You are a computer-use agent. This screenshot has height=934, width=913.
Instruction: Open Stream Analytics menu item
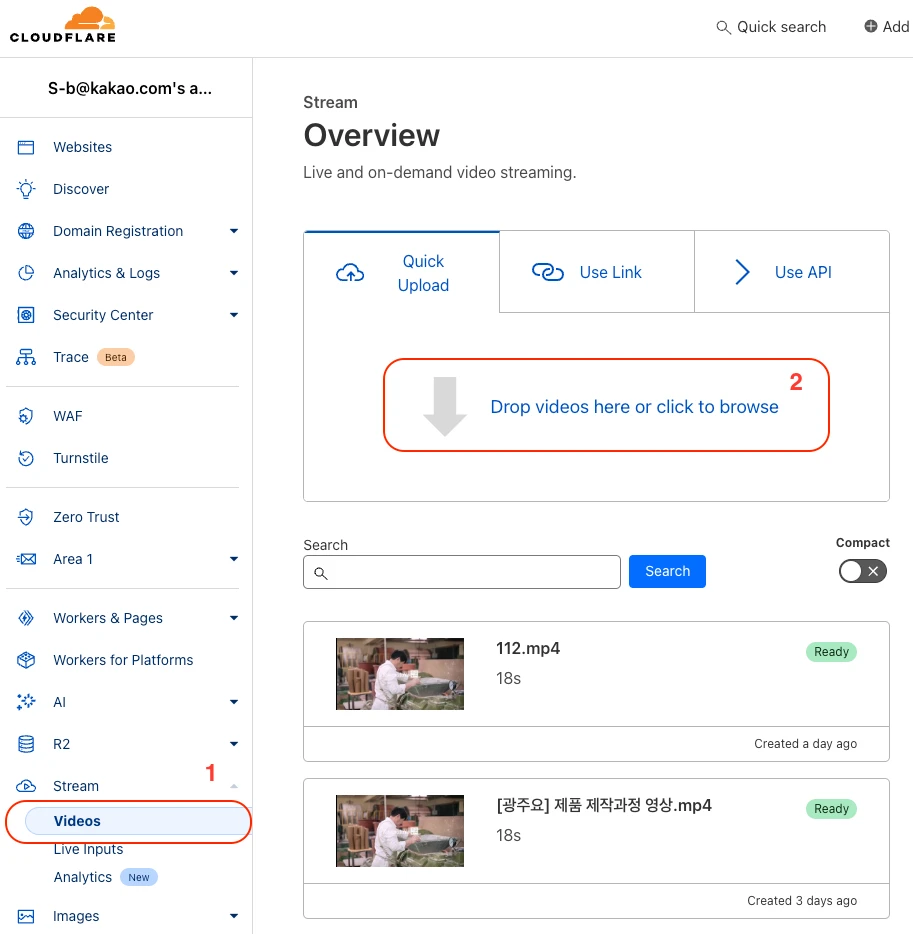pos(83,877)
